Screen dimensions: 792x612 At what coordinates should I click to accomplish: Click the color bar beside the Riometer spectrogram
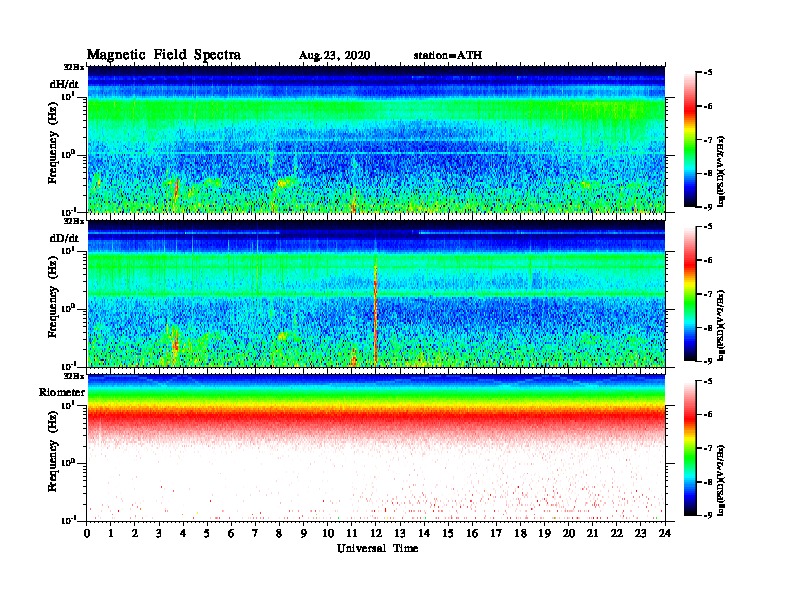click(x=689, y=448)
